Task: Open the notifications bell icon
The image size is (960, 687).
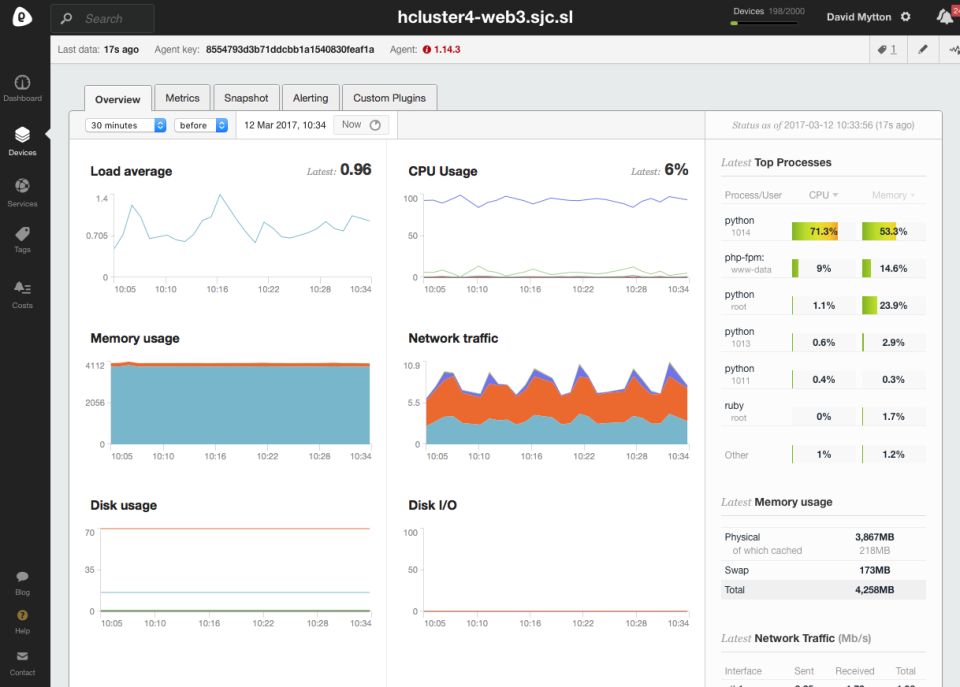Action: click(x=944, y=17)
